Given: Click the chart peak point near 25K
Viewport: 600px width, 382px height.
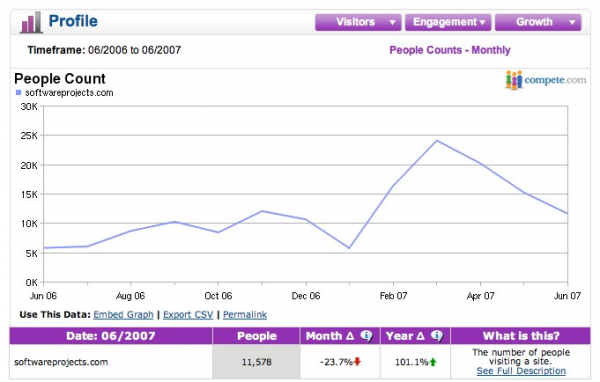Looking at the screenshot, I should pyautogui.click(x=437, y=141).
